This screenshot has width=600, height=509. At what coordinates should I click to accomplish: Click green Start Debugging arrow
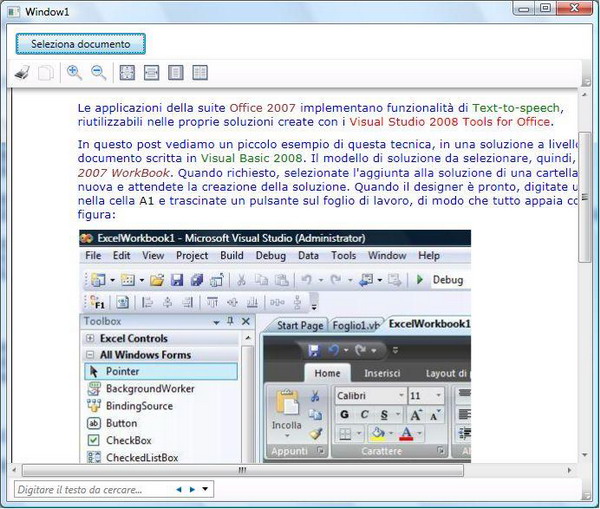[x=419, y=279]
